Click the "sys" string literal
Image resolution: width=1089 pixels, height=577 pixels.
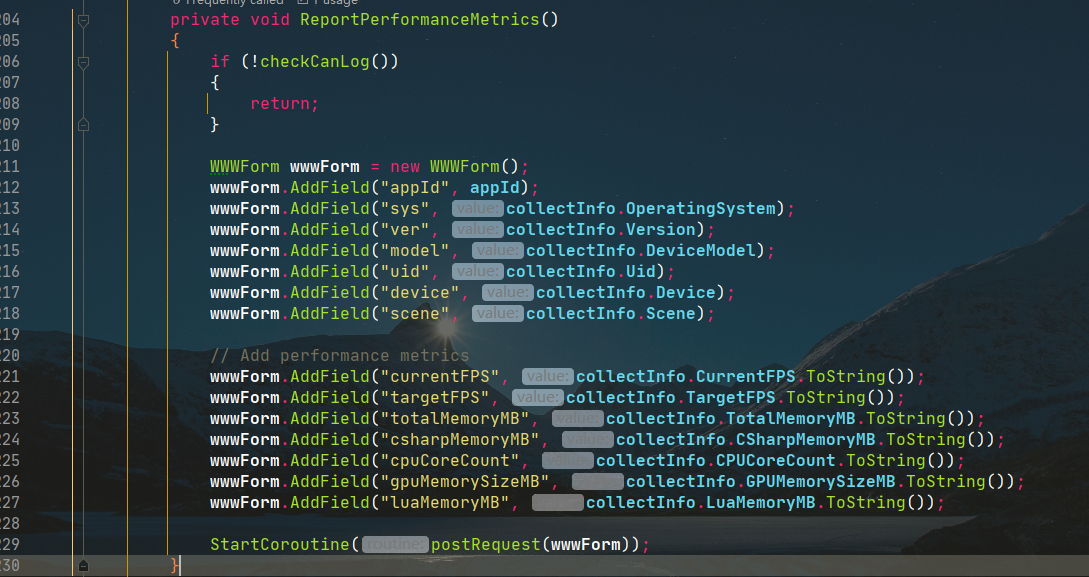405,208
